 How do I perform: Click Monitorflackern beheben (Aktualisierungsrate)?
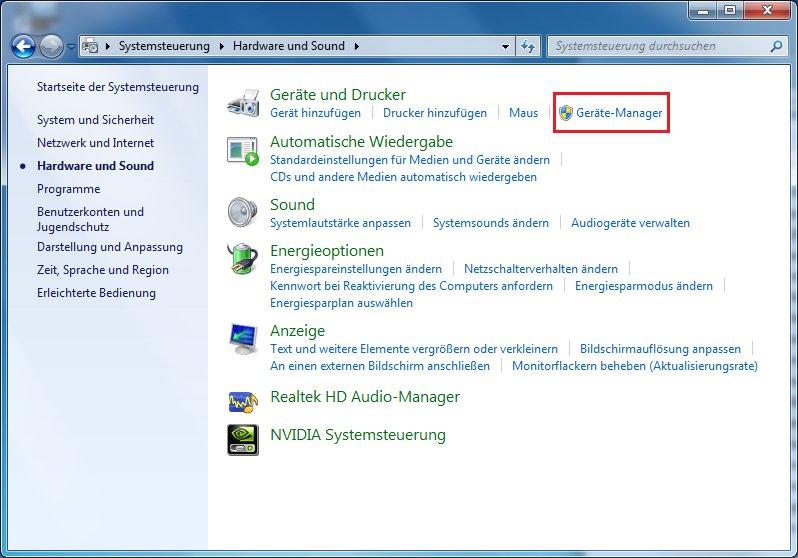coord(635,366)
